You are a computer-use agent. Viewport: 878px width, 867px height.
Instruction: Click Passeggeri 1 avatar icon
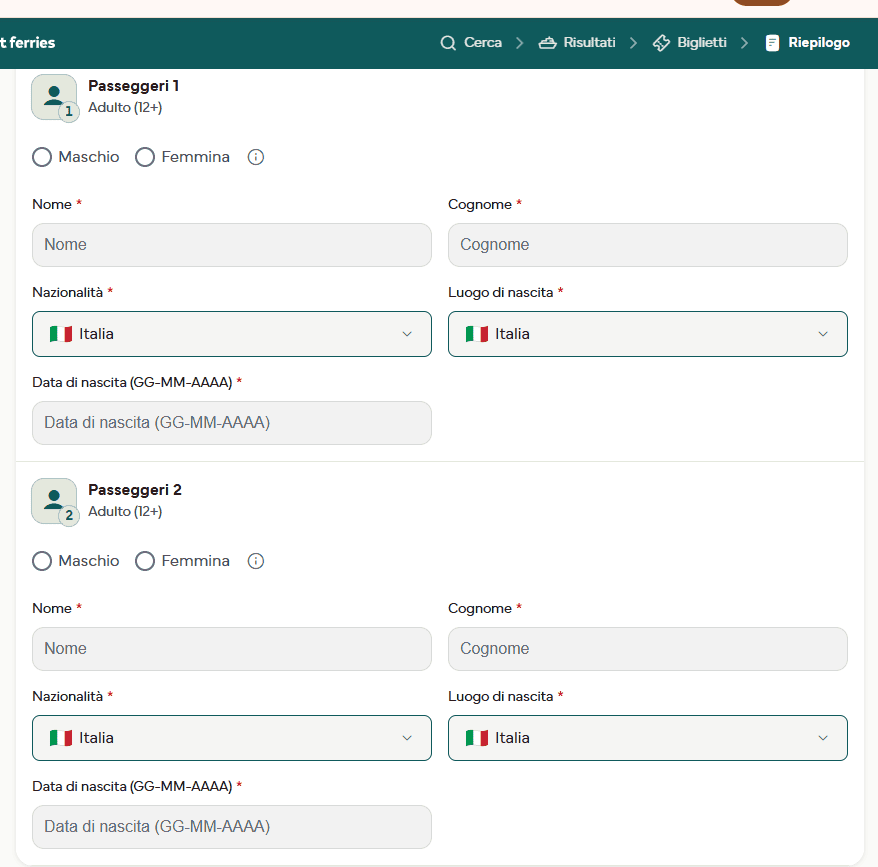(x=54, y=97)
